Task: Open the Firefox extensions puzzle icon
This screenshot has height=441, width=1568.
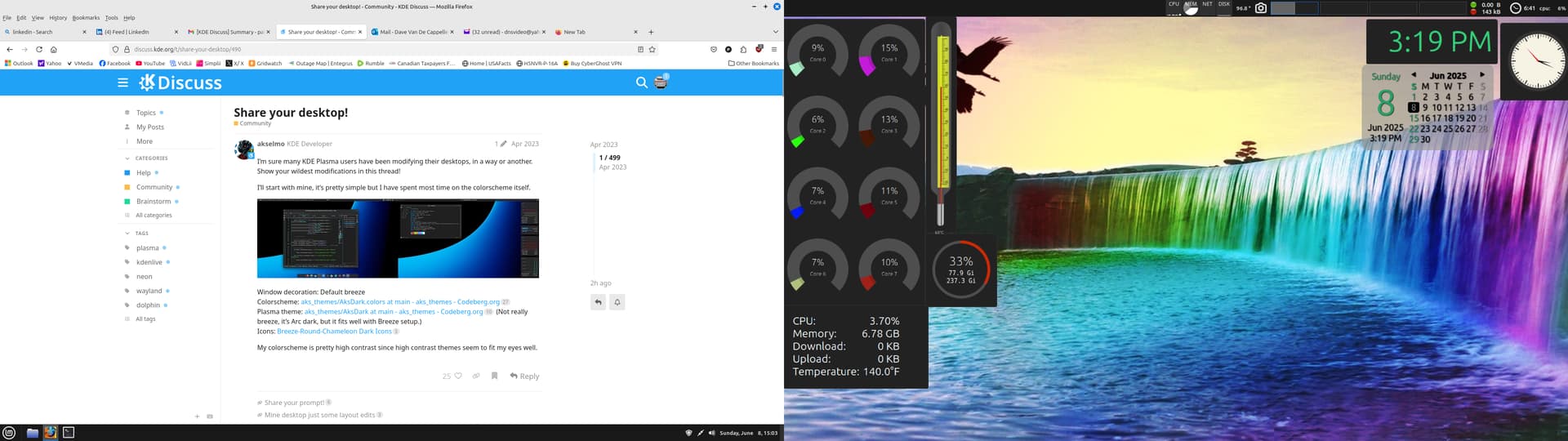Action: coord(743,49)
